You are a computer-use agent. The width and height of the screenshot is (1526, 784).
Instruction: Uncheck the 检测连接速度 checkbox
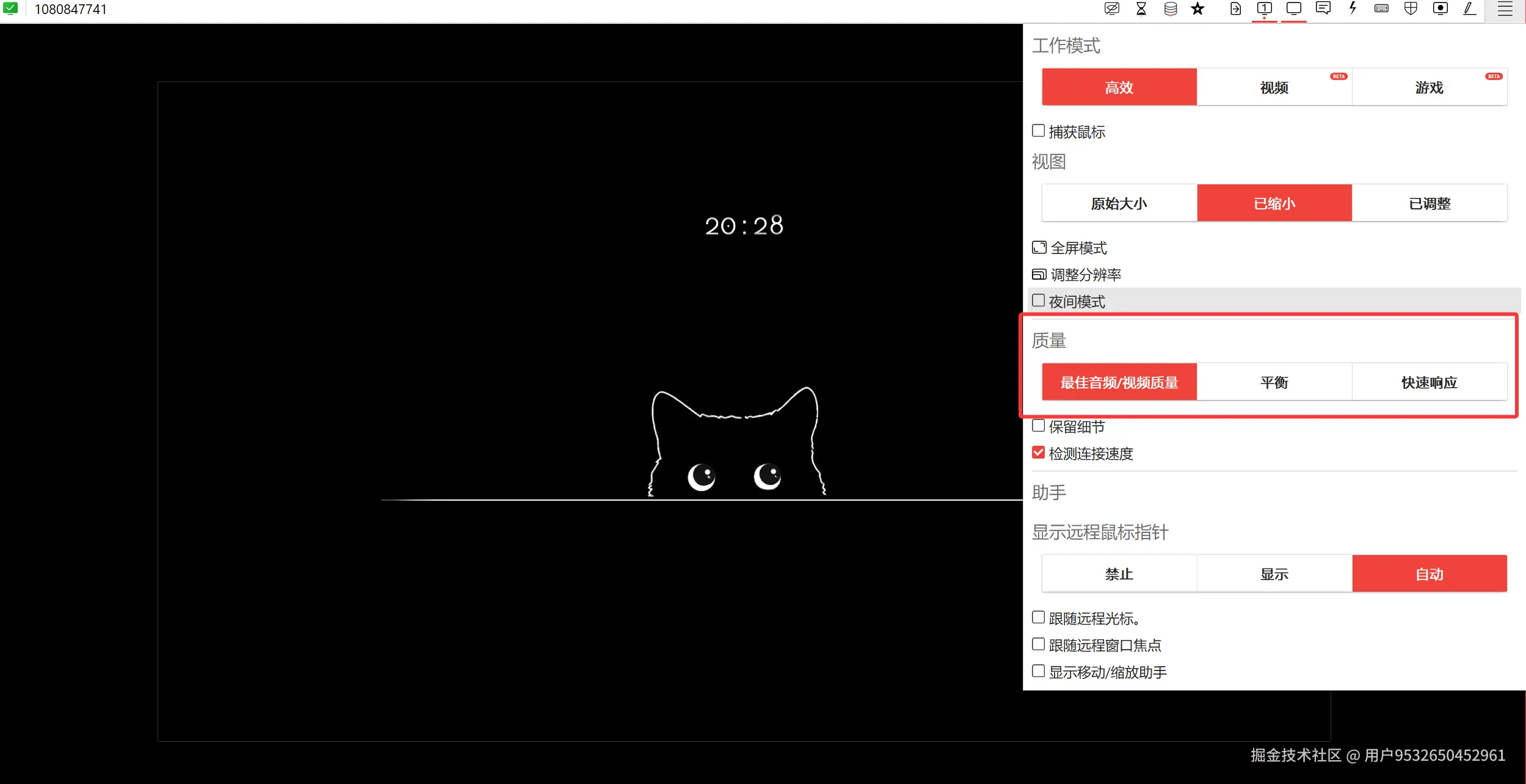(x=1038, y=452)
